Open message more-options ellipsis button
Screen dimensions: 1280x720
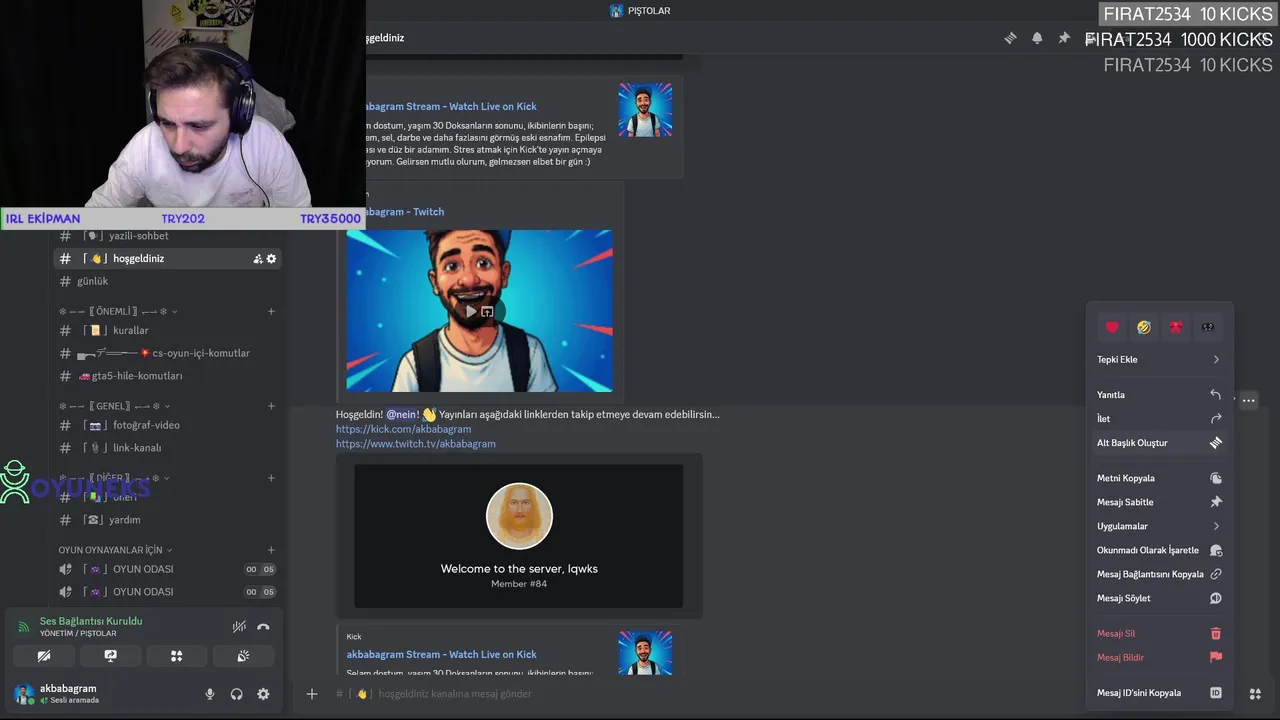[1248, 400]
